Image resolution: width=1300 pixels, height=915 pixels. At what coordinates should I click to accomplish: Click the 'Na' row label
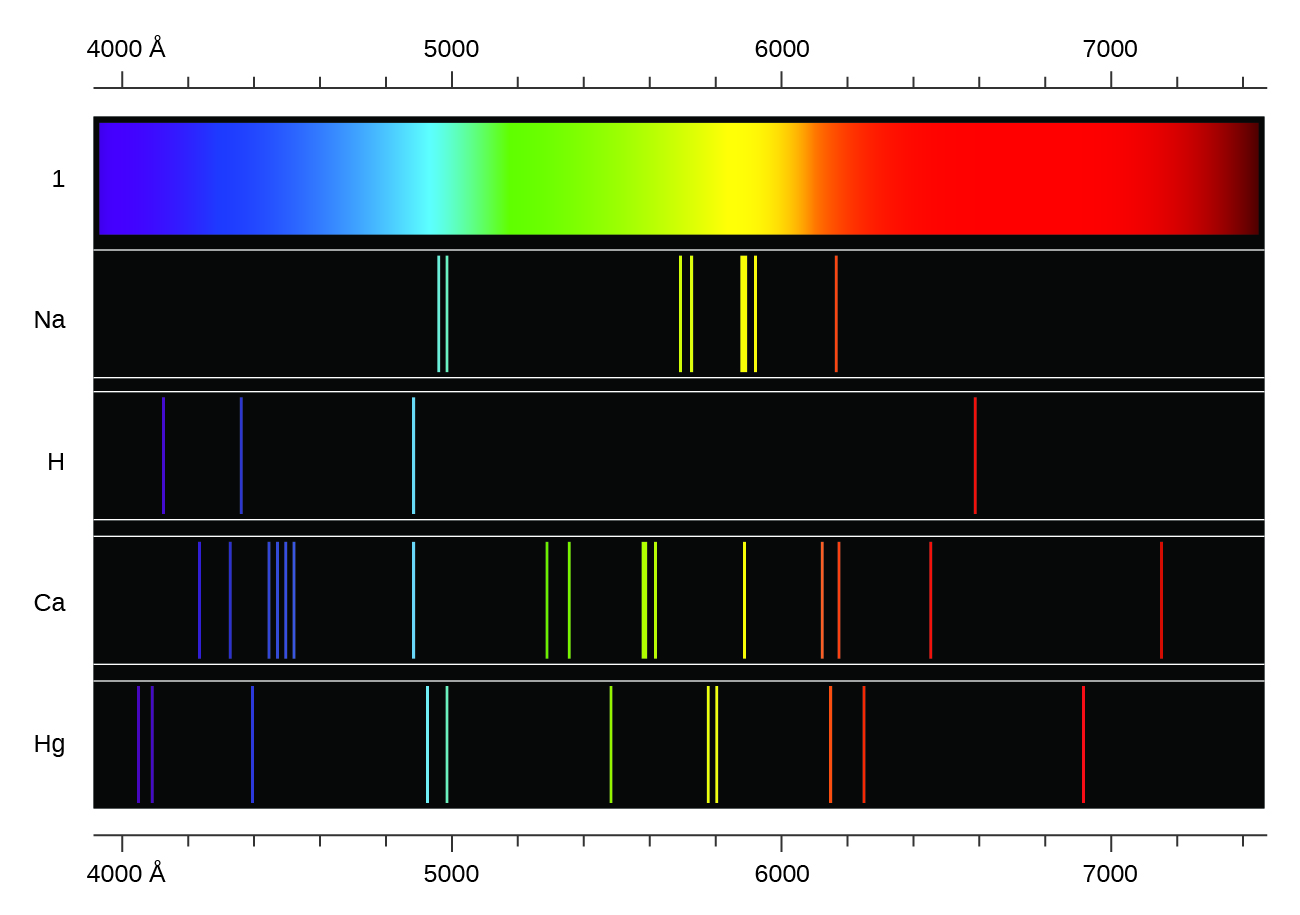click(49, 320)
